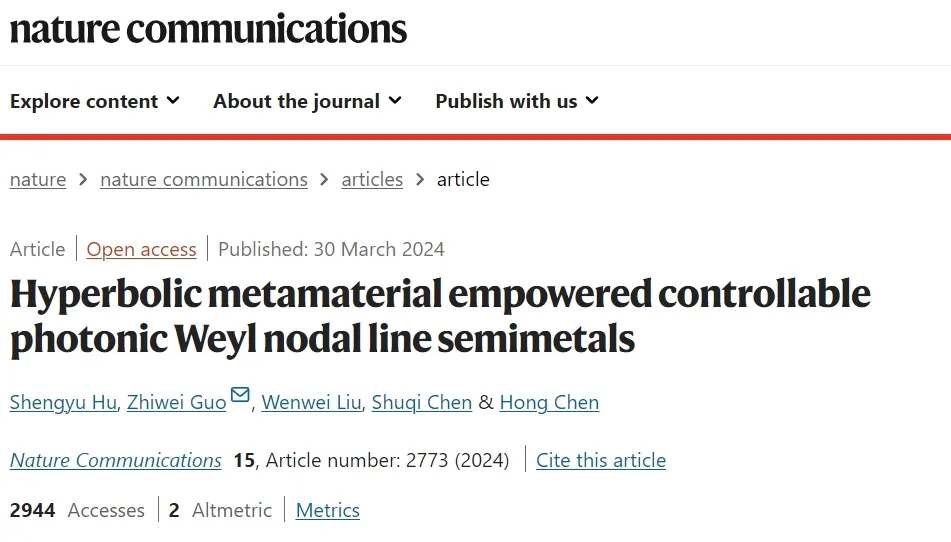Screen dimensions: 951x542
Task: Open author Zhiwei Guo's details
Action: point(176,403)
